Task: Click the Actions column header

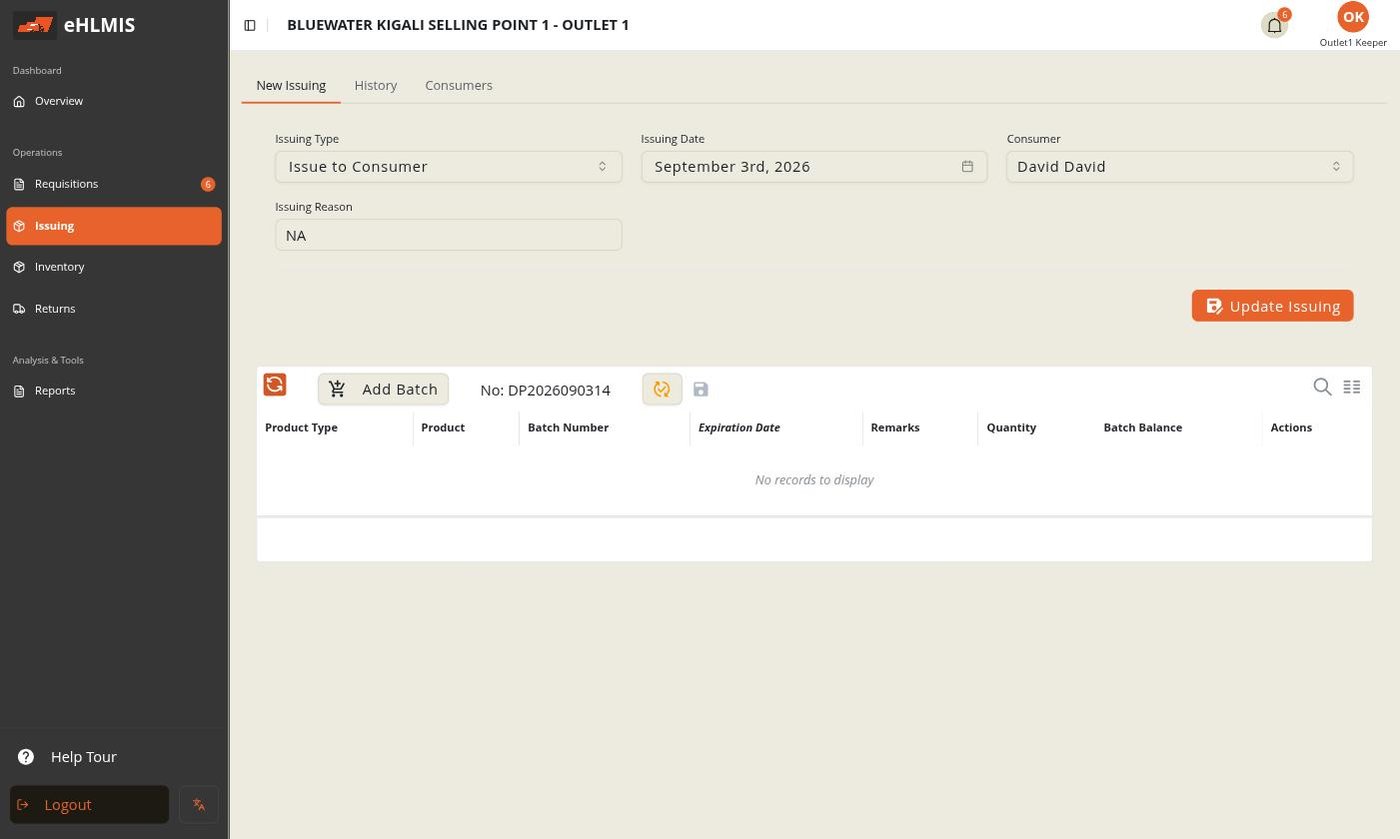Action: pos(1291,427)
